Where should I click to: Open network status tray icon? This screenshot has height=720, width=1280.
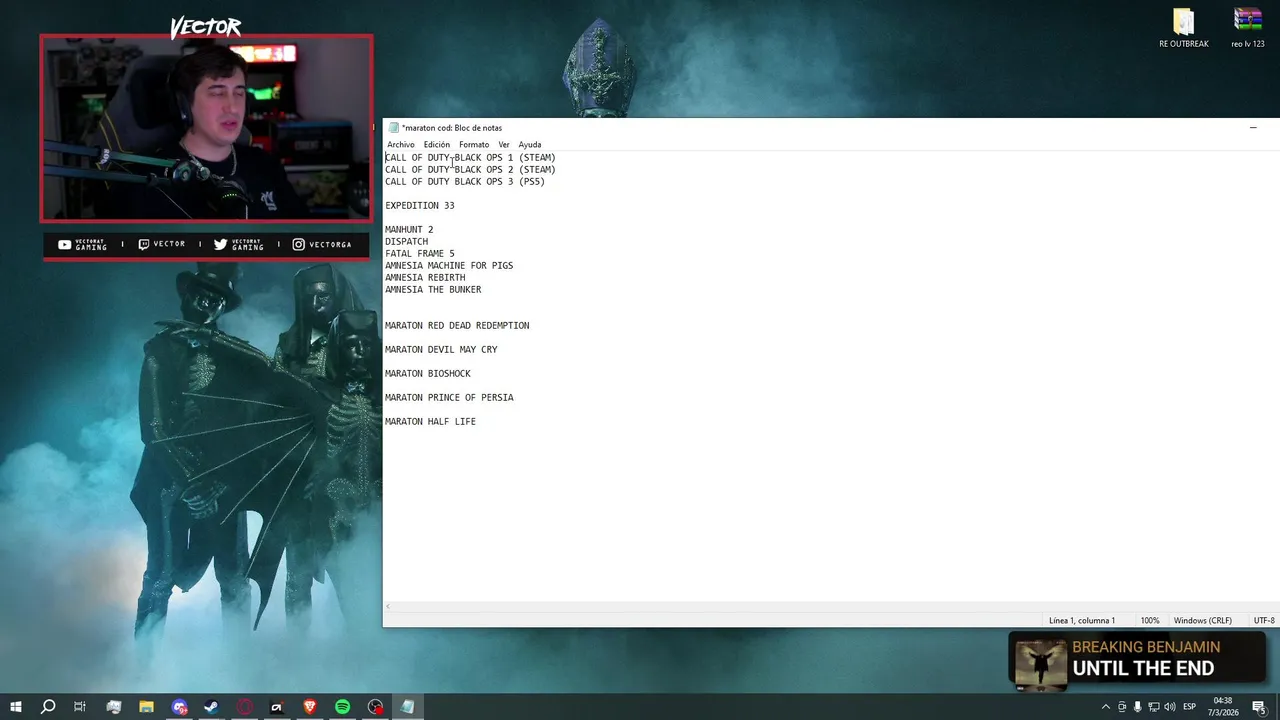coord(1153,707)
